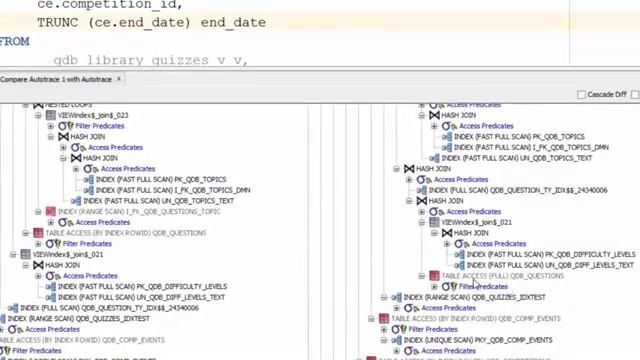
Task: Click the left pane VIEW index$_join$_021 icon
Action: pyautogui.click(x=25, y=254)
